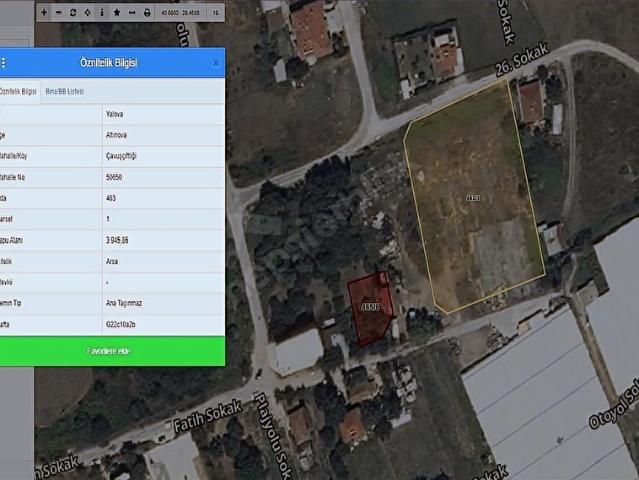Close the Öznitelik Bilgisi panel
This screenshot has height=480, width=639.
coord(216,63)
